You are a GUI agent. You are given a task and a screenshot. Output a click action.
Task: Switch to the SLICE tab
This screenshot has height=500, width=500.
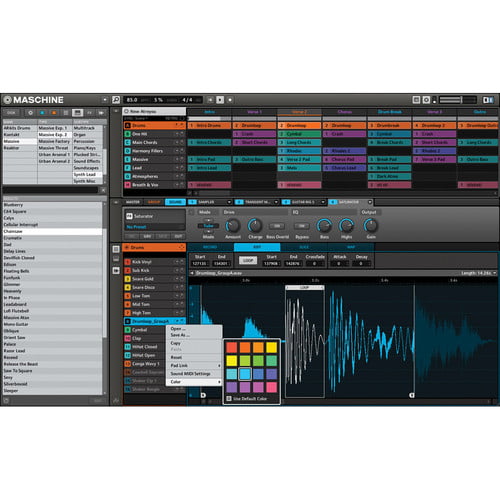click(x=304, y=247)
